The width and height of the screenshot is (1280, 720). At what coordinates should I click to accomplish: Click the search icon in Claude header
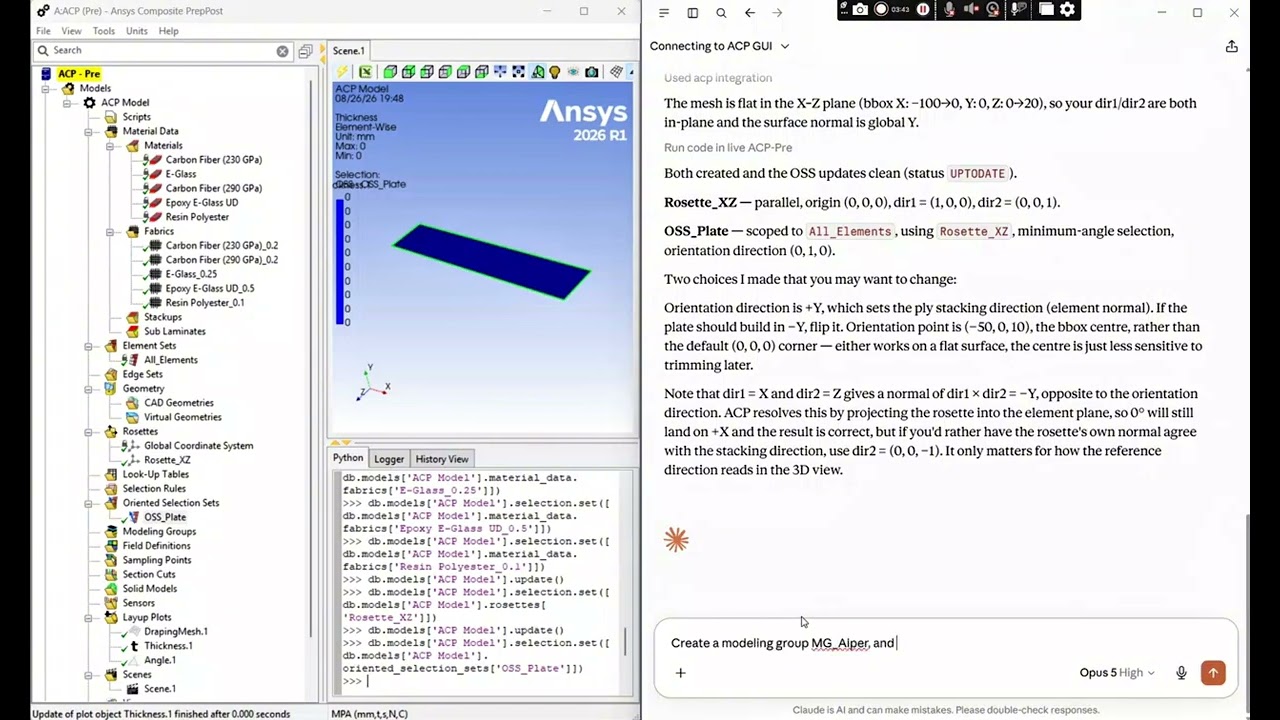coord(721,13)
